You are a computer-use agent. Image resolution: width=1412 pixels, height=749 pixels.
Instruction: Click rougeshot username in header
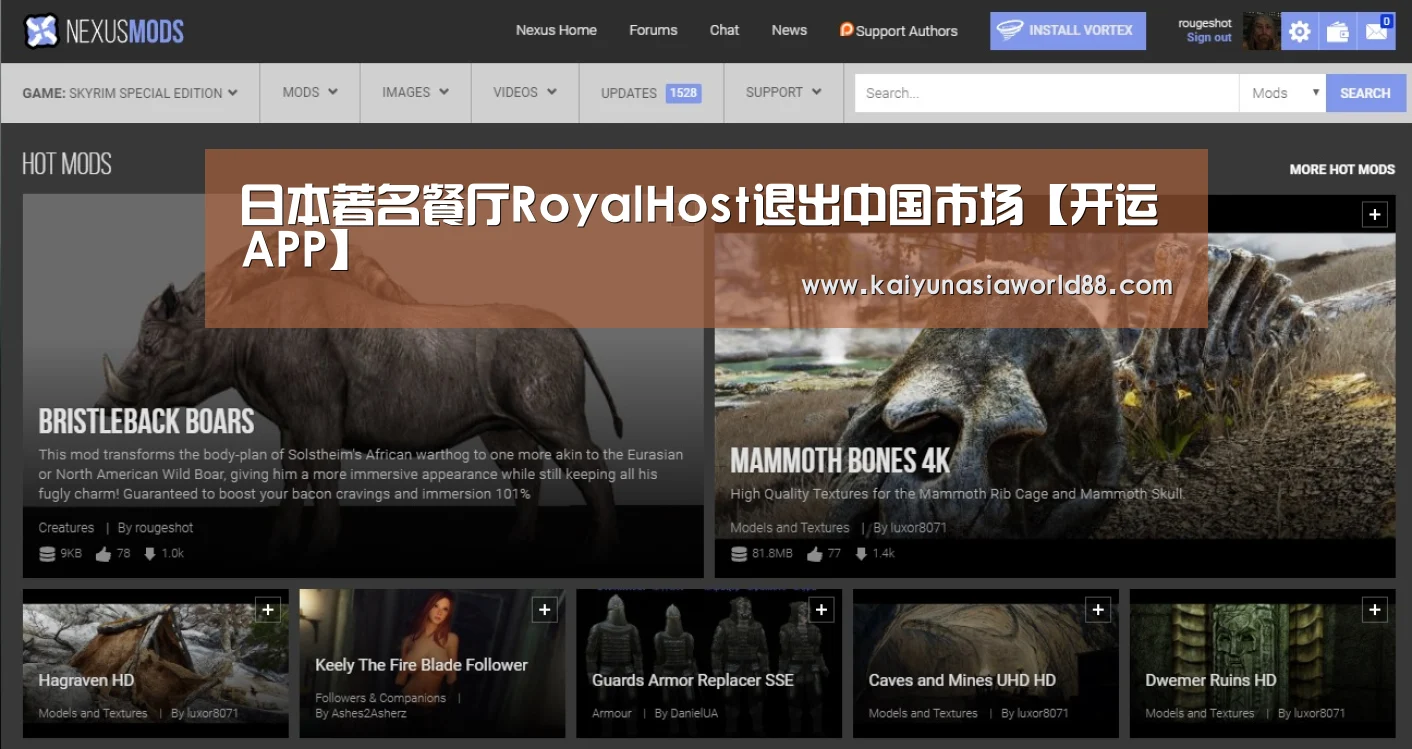tap(1205, 23)
